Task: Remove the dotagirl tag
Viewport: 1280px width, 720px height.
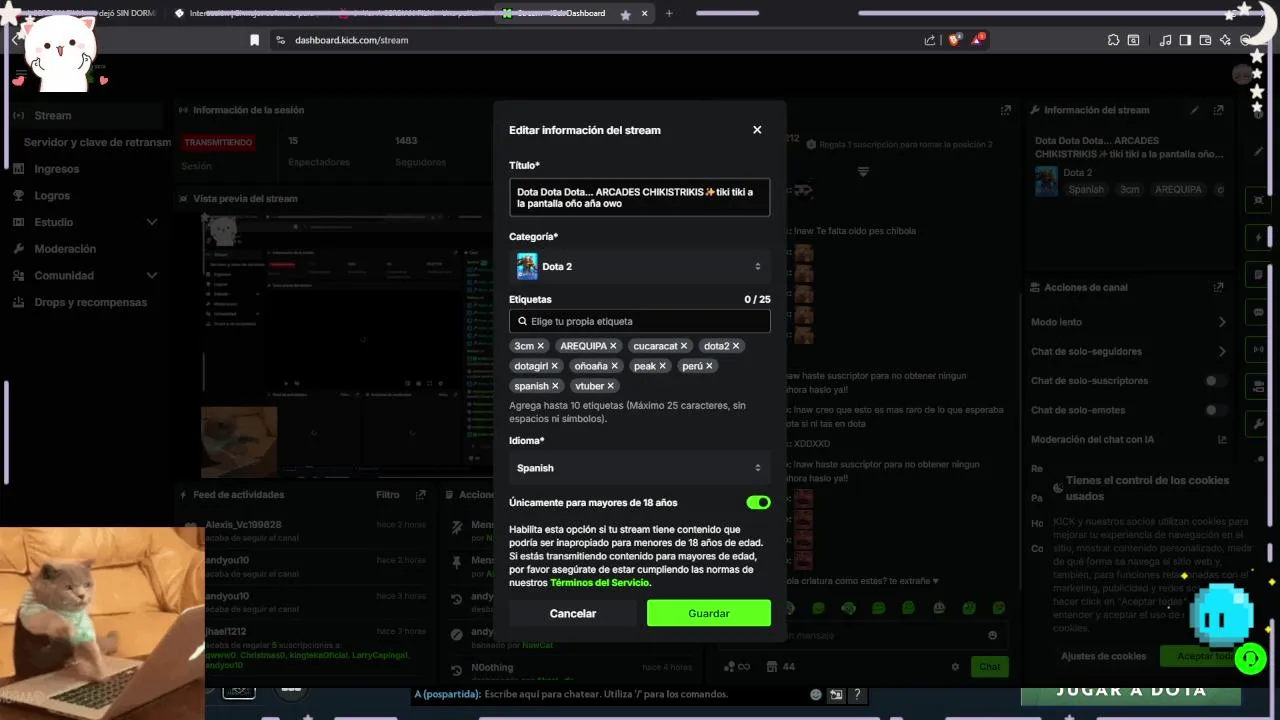Action: pos(555,366)
